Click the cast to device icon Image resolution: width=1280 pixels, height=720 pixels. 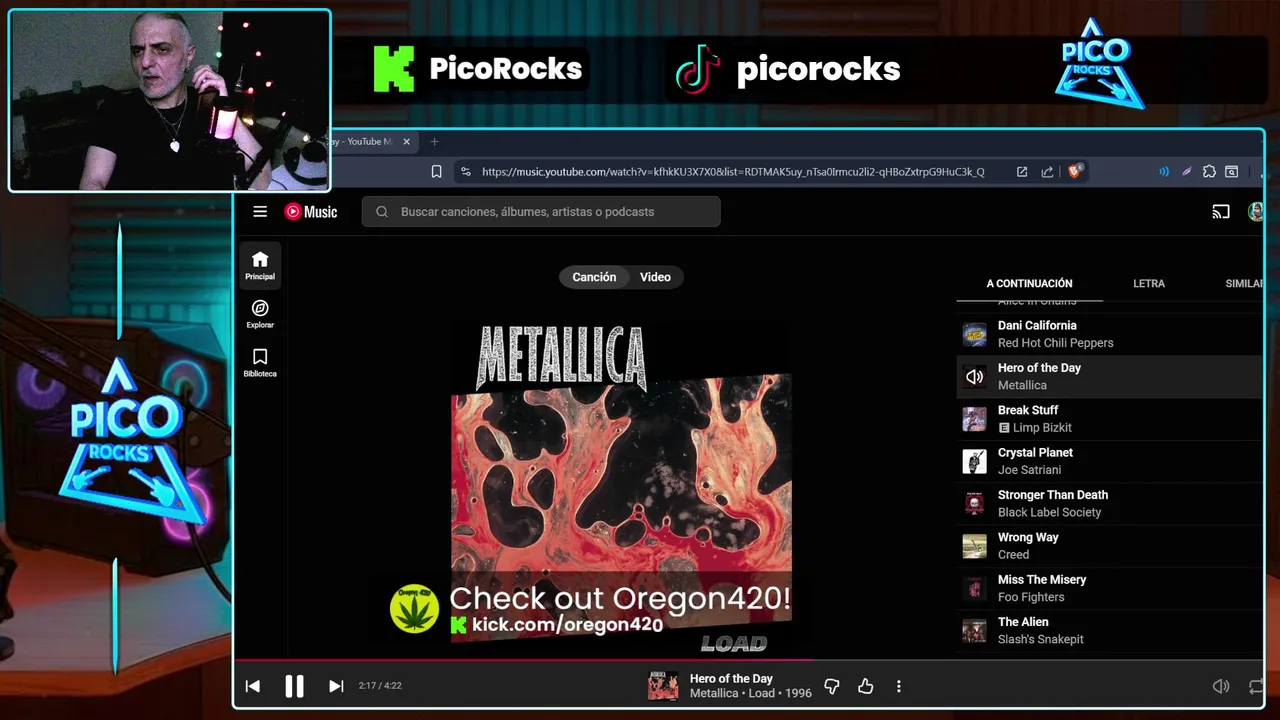(1221, 212)
